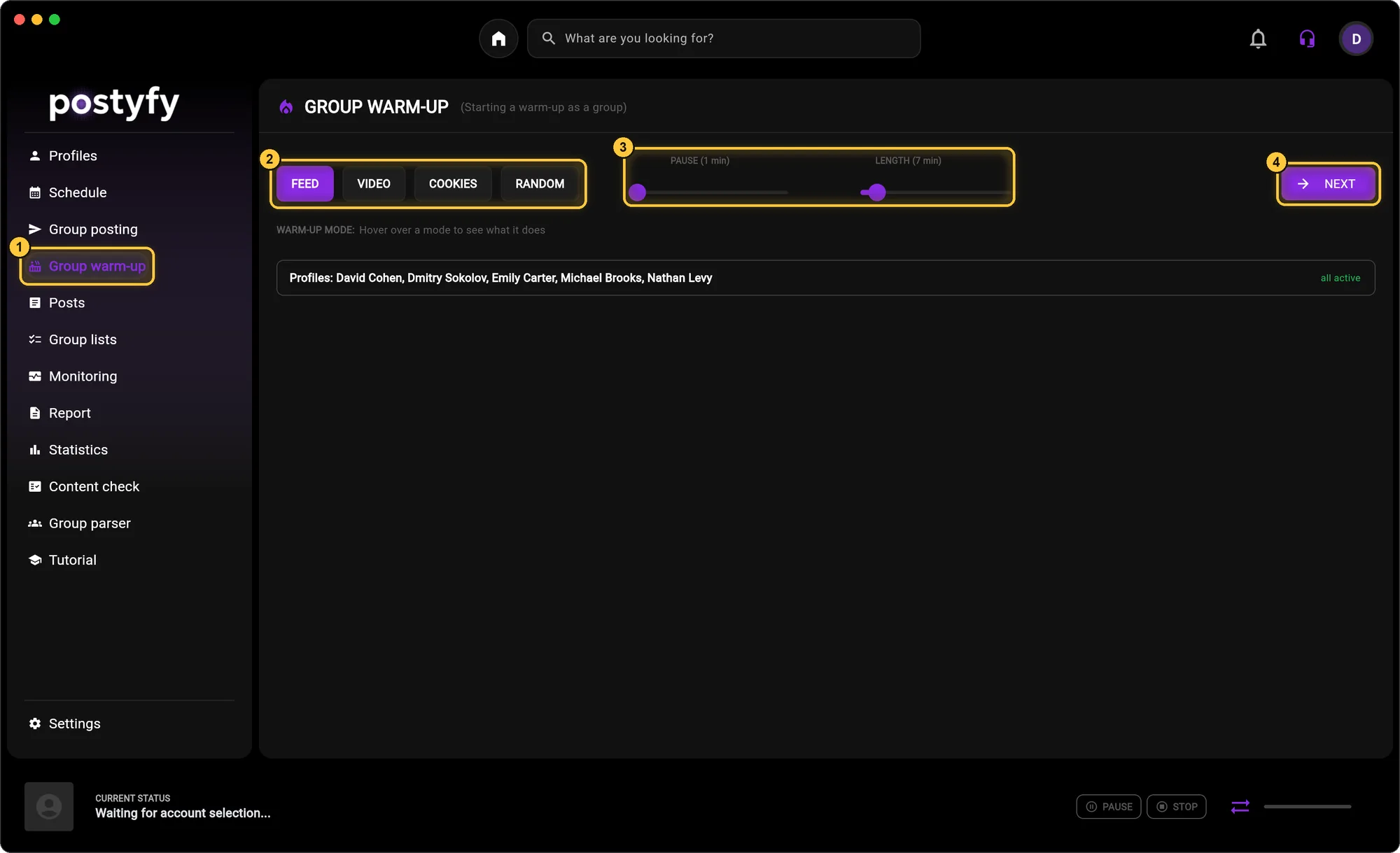Click the NEXT button
The height and width of the screenshot is (853, 1400).
pyautogui.click(x=1329, y=184)
